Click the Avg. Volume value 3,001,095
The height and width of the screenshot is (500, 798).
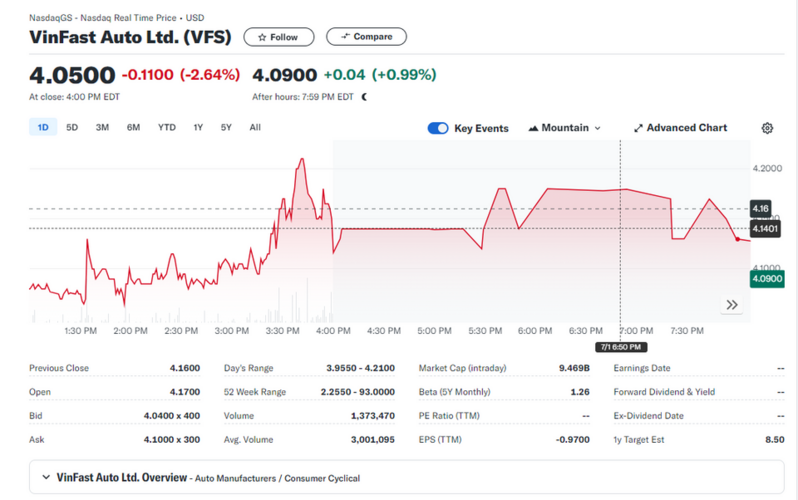tap(373, 440)
